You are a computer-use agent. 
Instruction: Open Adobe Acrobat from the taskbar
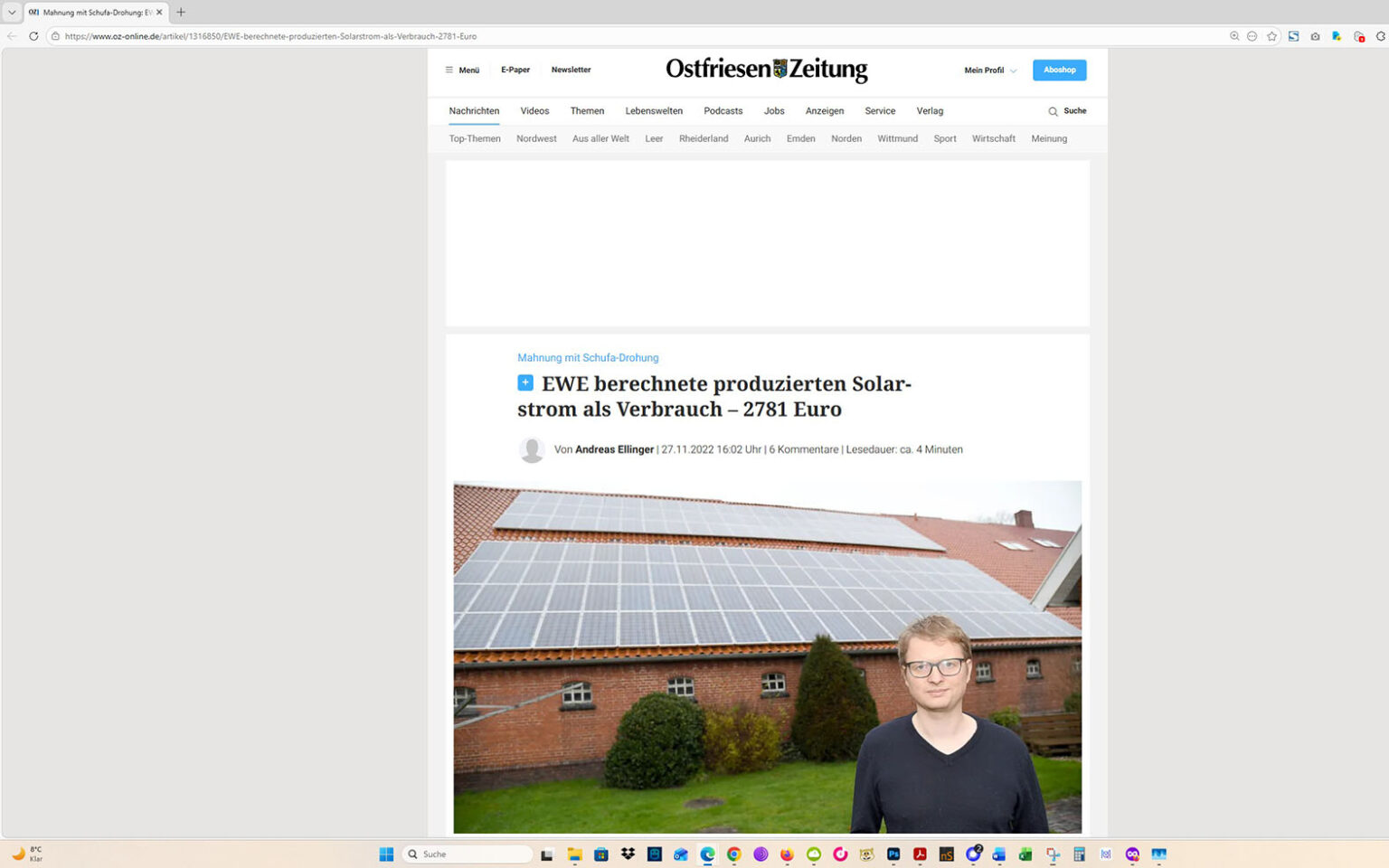pyautogui.click(x=919, y=854)
